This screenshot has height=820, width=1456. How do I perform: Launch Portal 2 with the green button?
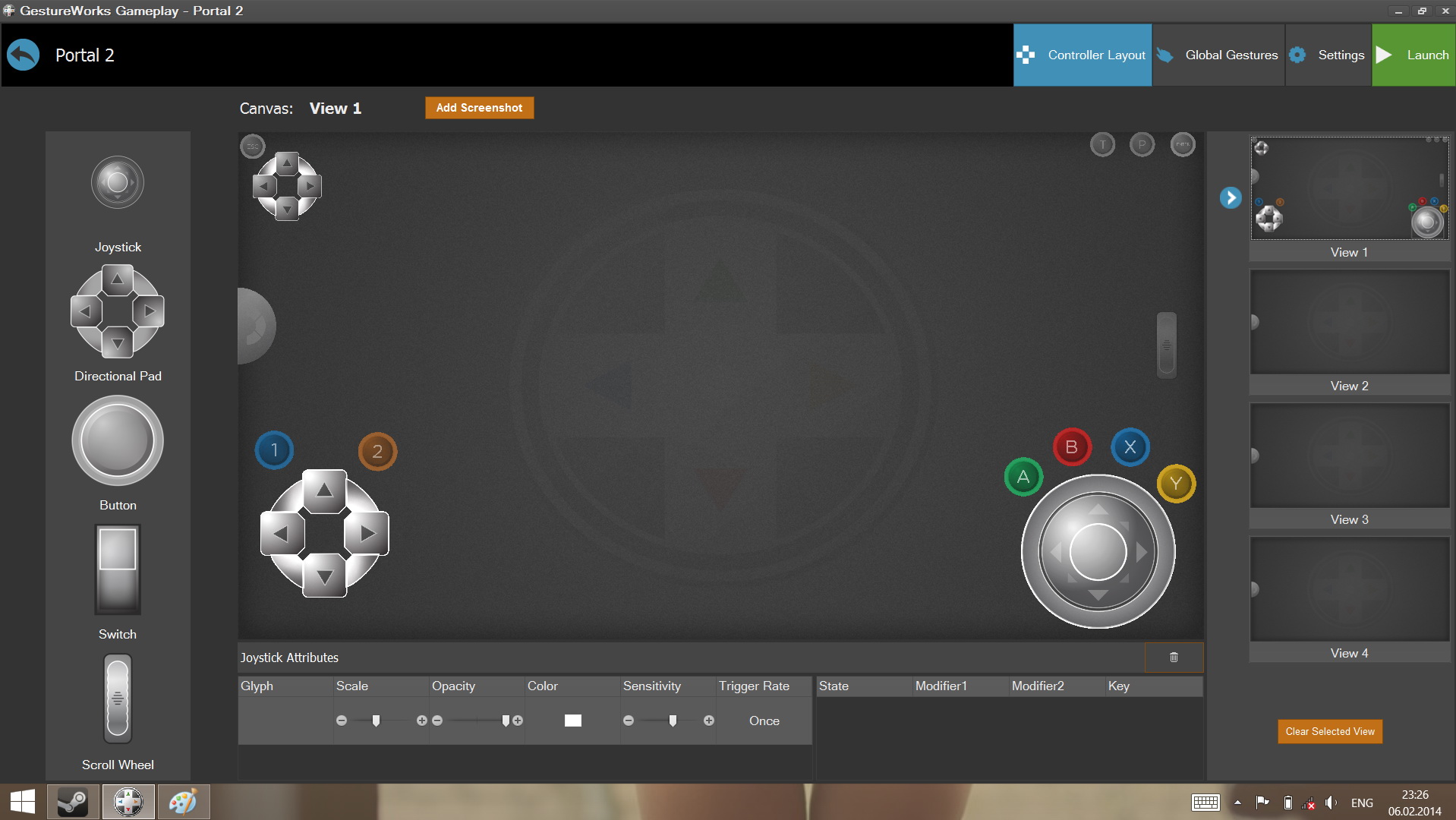[x=1413, y=55]
